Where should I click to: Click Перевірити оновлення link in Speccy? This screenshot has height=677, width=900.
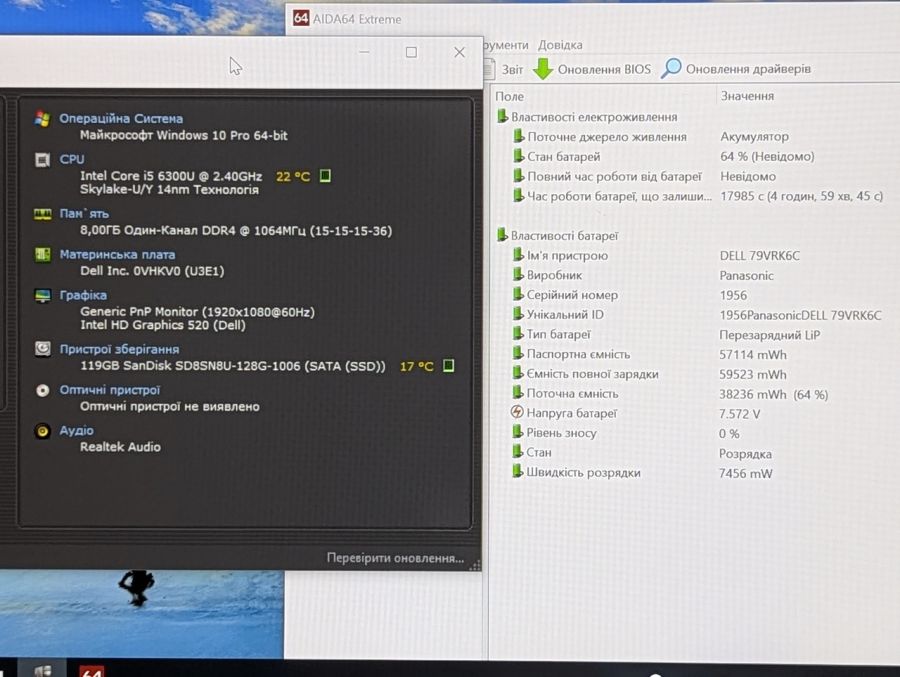click(395, 558)
